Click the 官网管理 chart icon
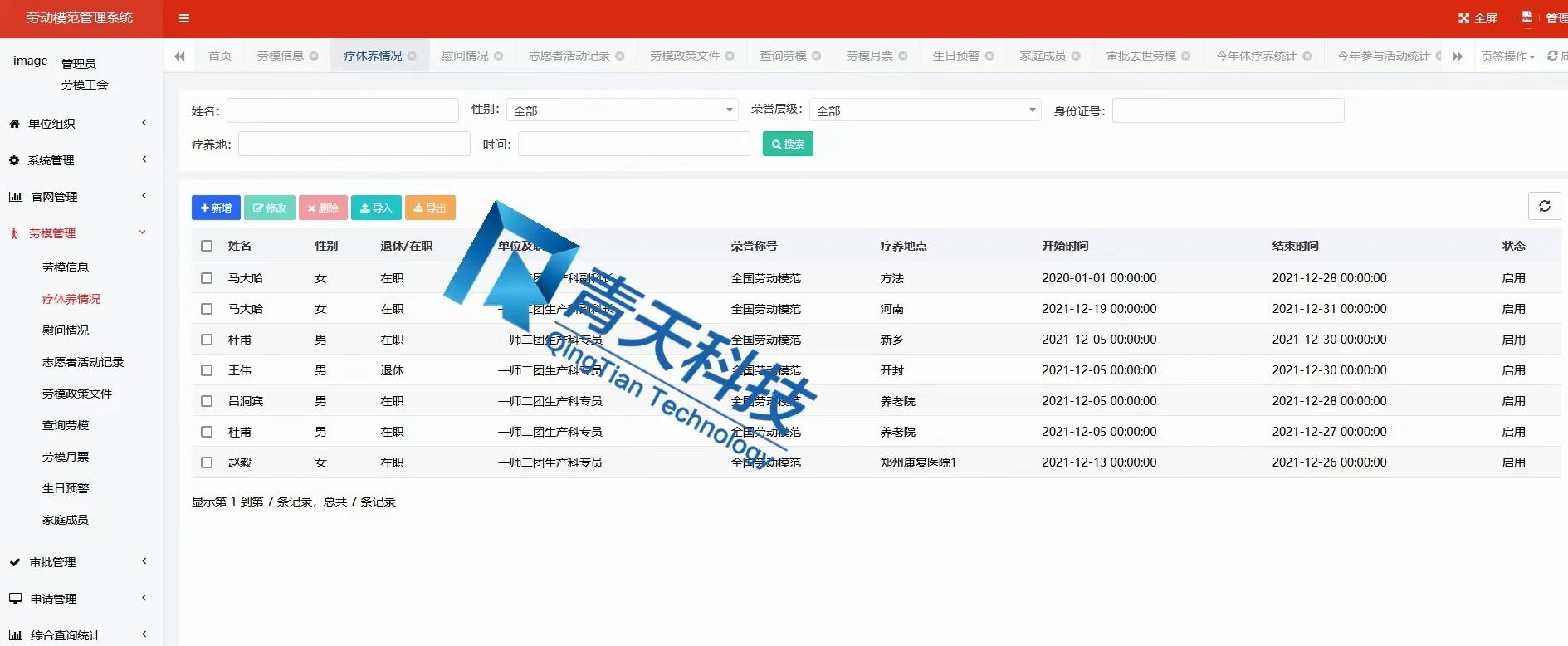This screenshot has height=646, width=1568. 15,197
